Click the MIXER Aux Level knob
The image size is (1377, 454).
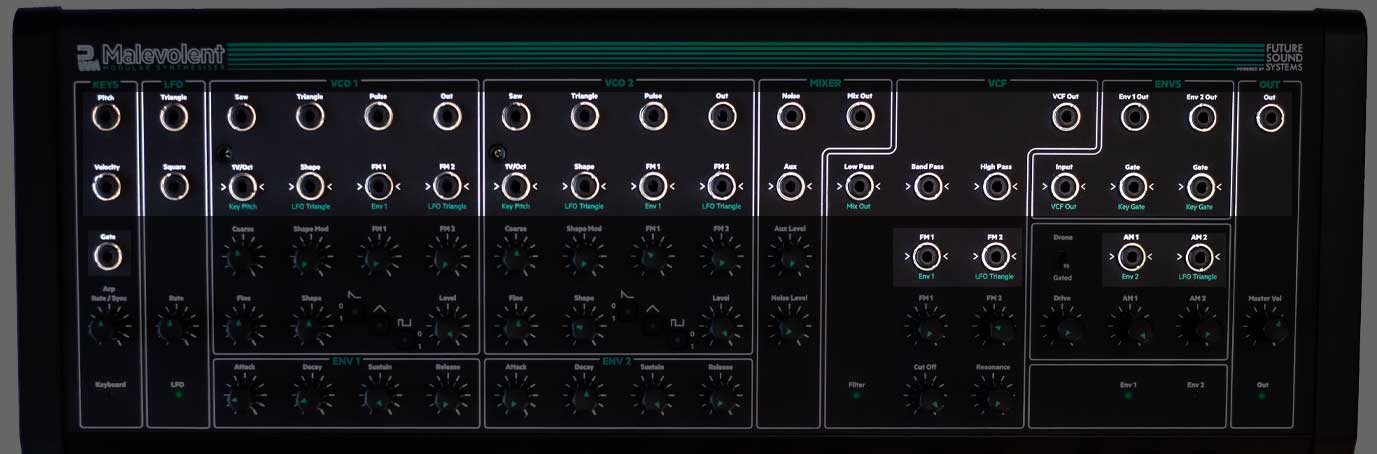tap(791, 258)
